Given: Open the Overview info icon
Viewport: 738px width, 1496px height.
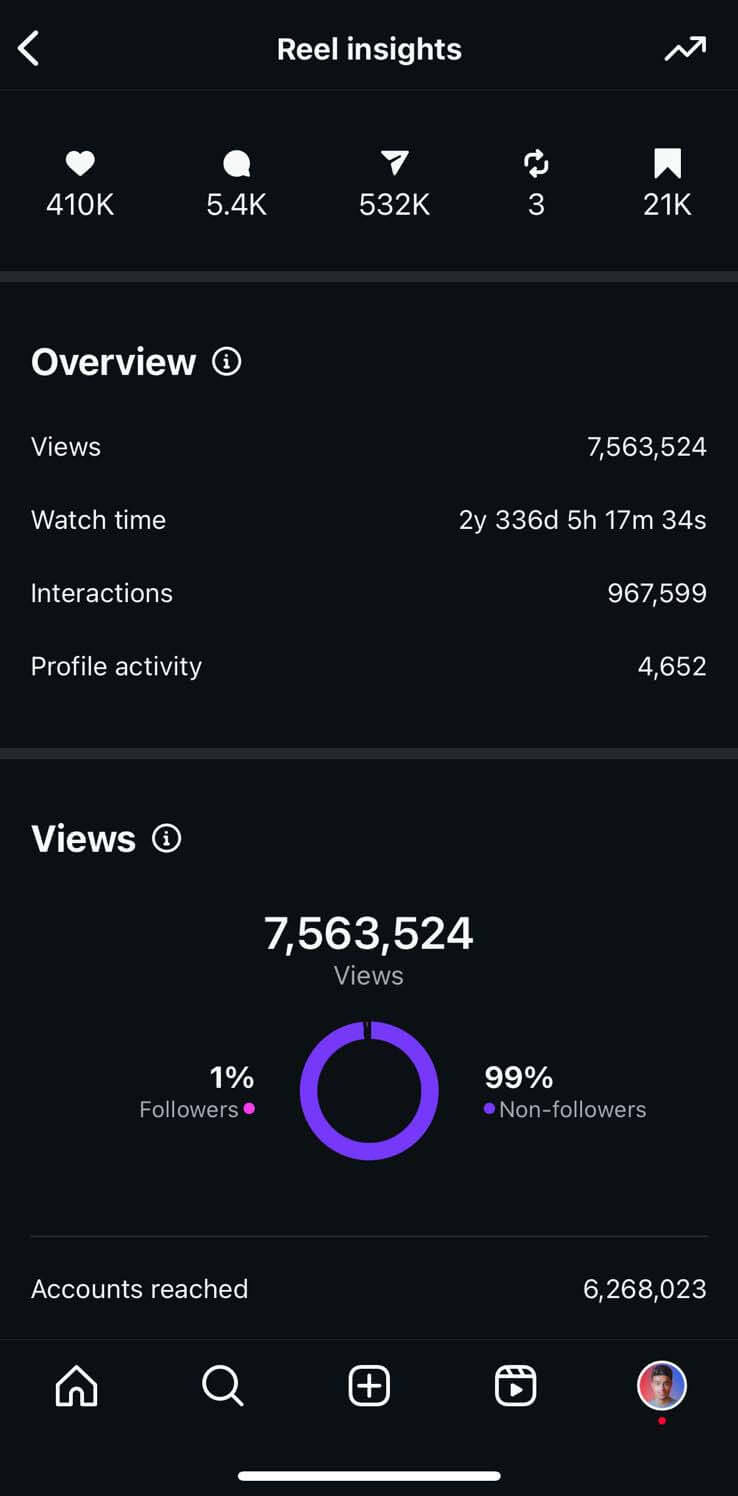Looking at the screenshot, I should (x=227, y=361).
